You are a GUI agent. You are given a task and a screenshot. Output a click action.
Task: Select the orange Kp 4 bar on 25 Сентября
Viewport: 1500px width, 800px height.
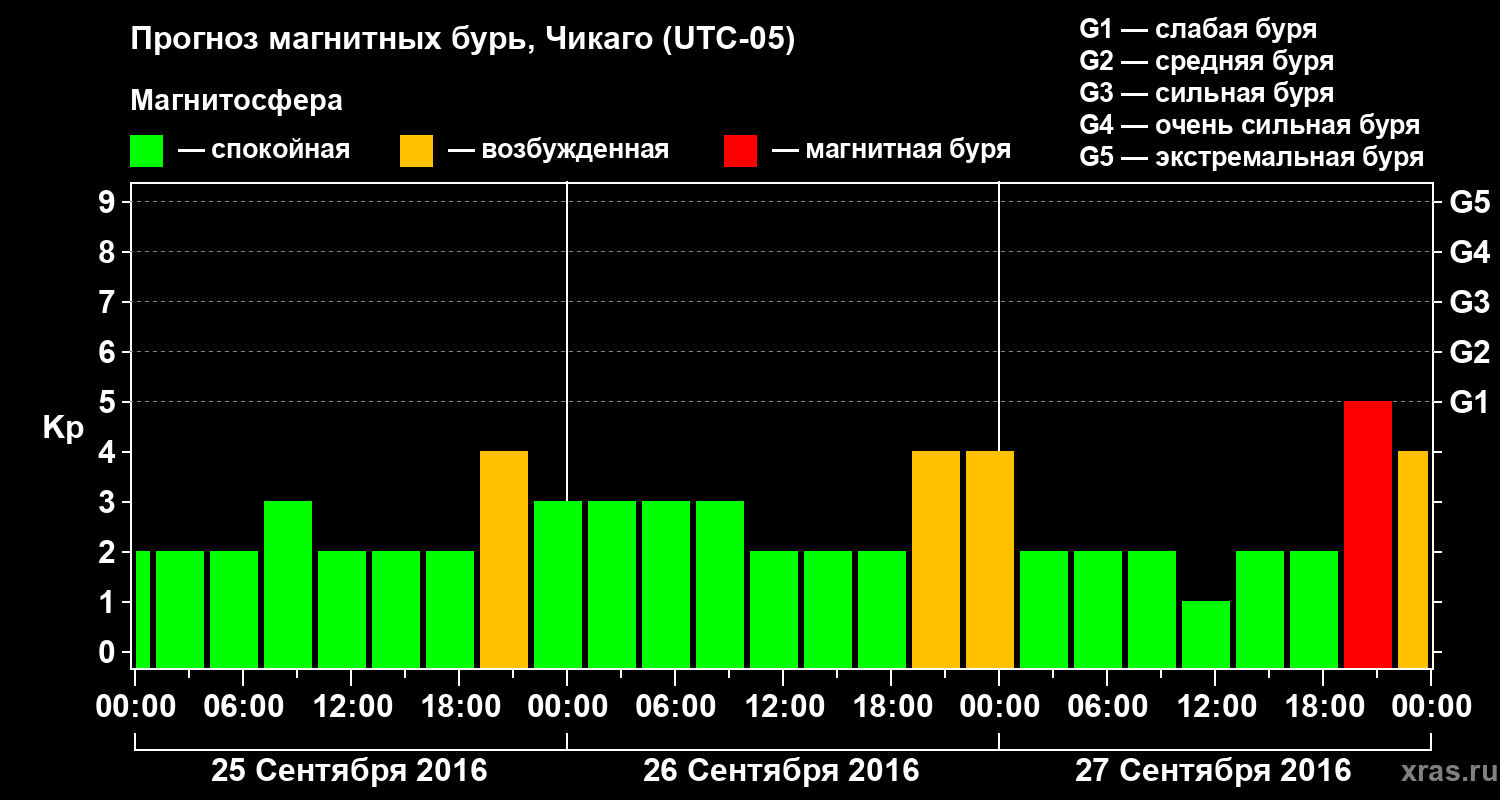click(x=504, y=559)
